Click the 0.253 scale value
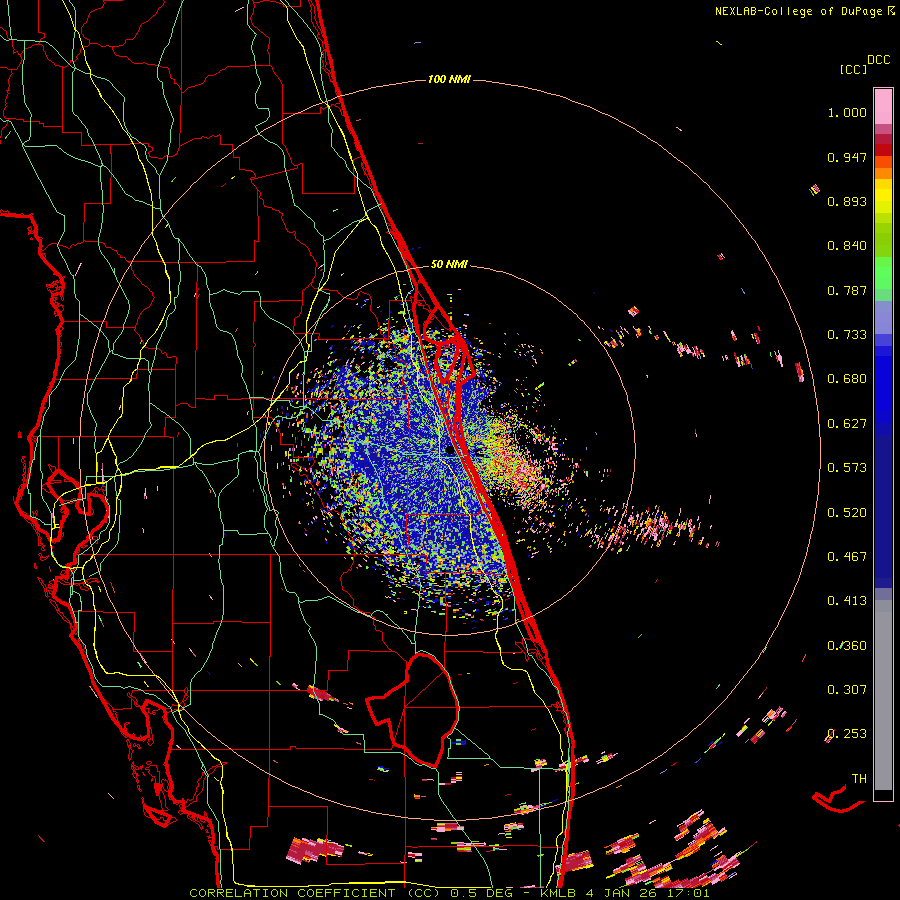The height and width of the screenshot is (900, 900). point(847,734)
